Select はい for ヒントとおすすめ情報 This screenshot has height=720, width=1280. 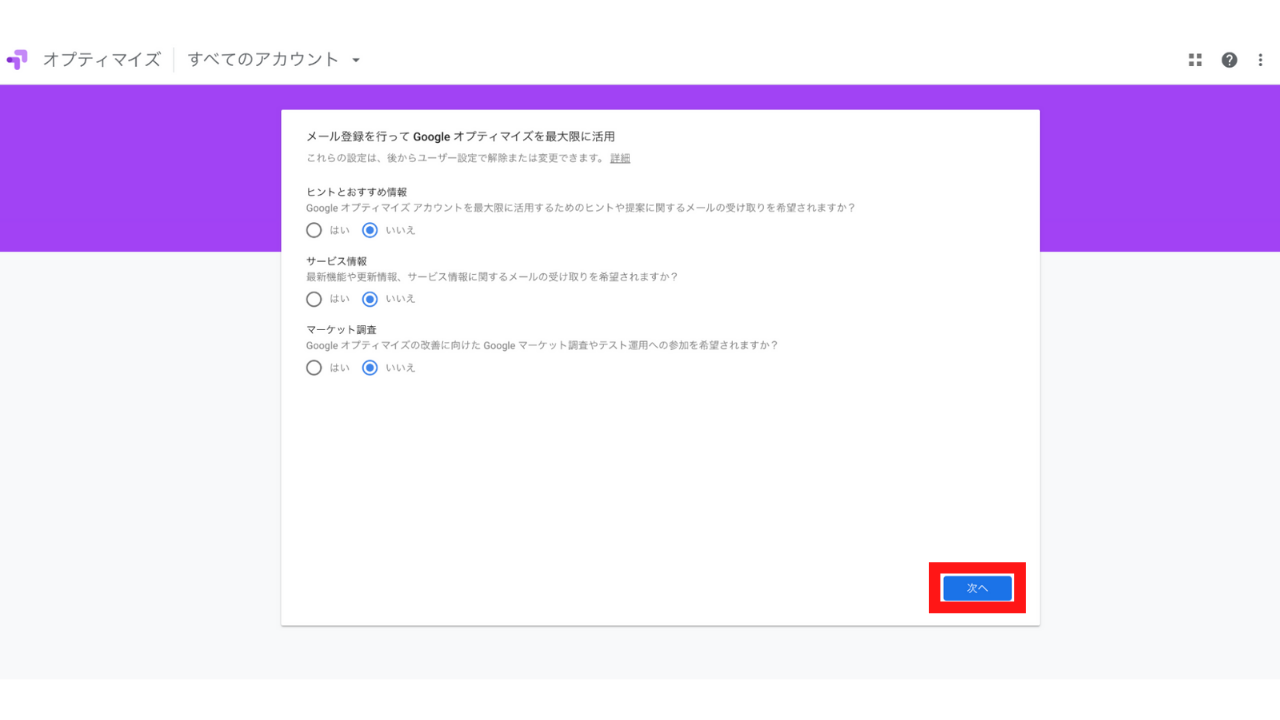[314, 230]
